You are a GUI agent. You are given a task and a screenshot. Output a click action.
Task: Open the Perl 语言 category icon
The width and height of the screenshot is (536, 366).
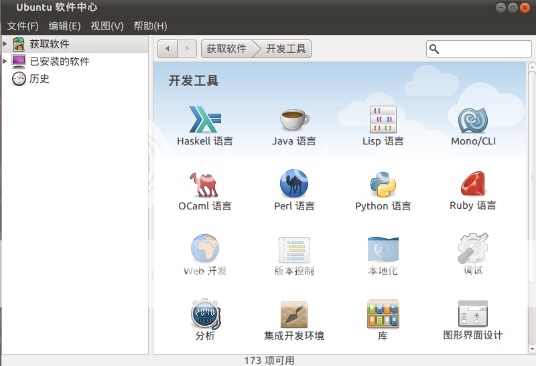pyautogui.click(x=294, y=183)
